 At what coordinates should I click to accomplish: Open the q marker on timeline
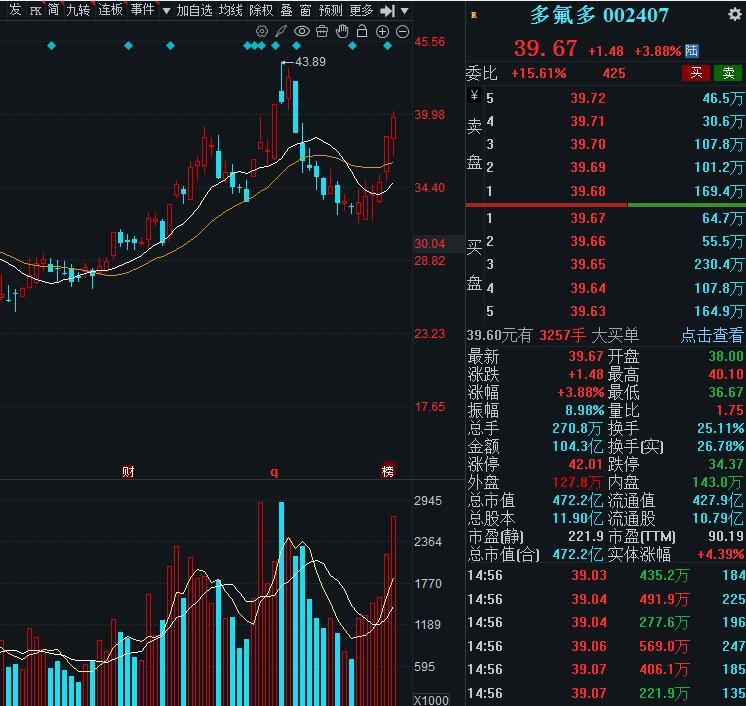pyautogui.click(x=274, y=472)
